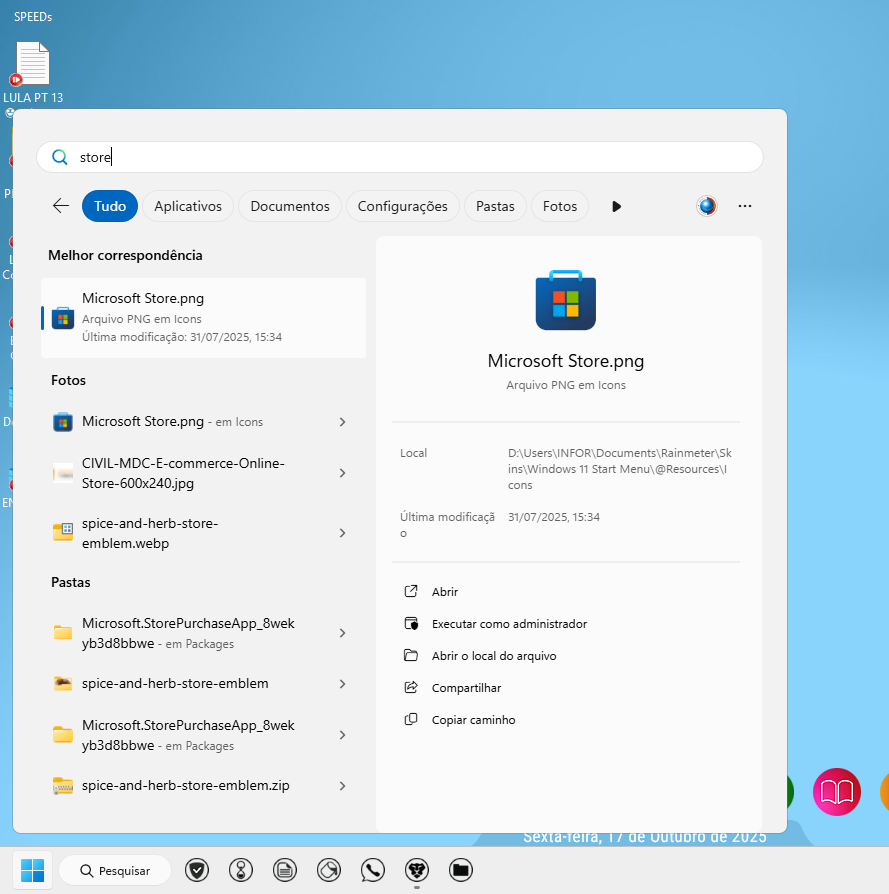Image resolution: width=889 pixels, height=894 pixels.
Task: Open the best match Microsoft Store.png result
Action: click(x=204, y=318)
